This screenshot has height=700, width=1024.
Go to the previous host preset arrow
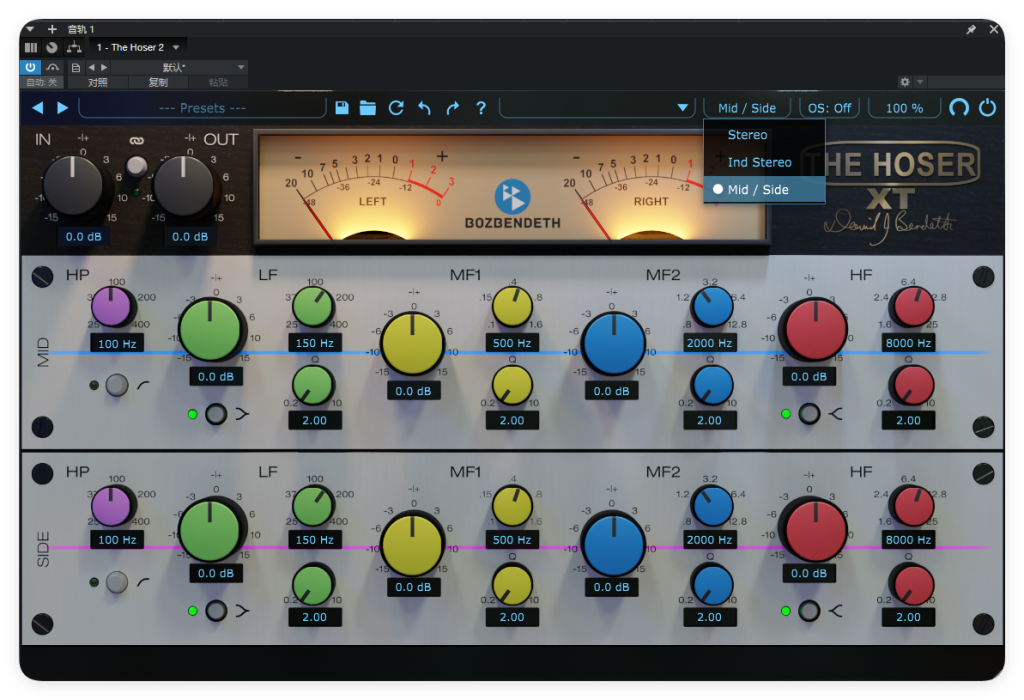91,67
